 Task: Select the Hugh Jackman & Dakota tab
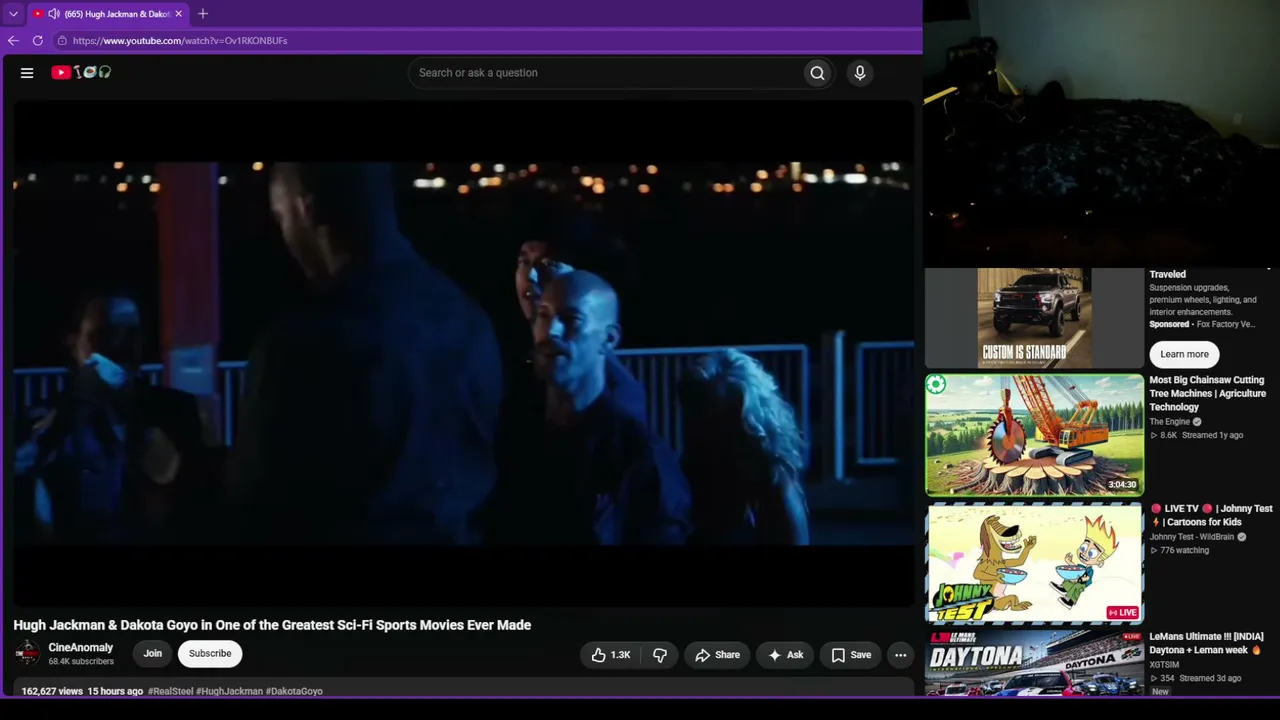[108, 14]
